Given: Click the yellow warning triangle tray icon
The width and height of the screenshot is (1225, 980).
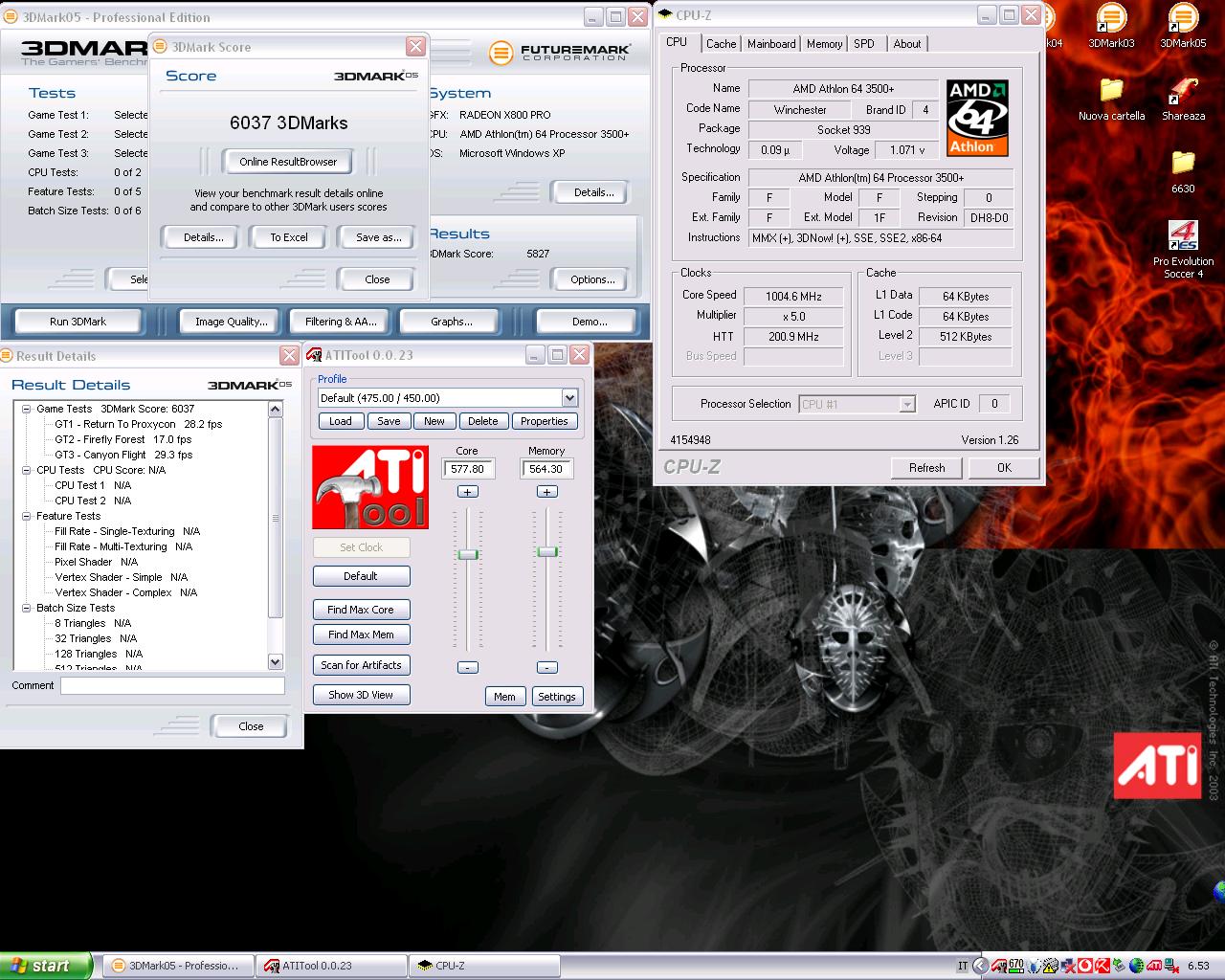Looking at the screenshot, I should [1051, 966].
